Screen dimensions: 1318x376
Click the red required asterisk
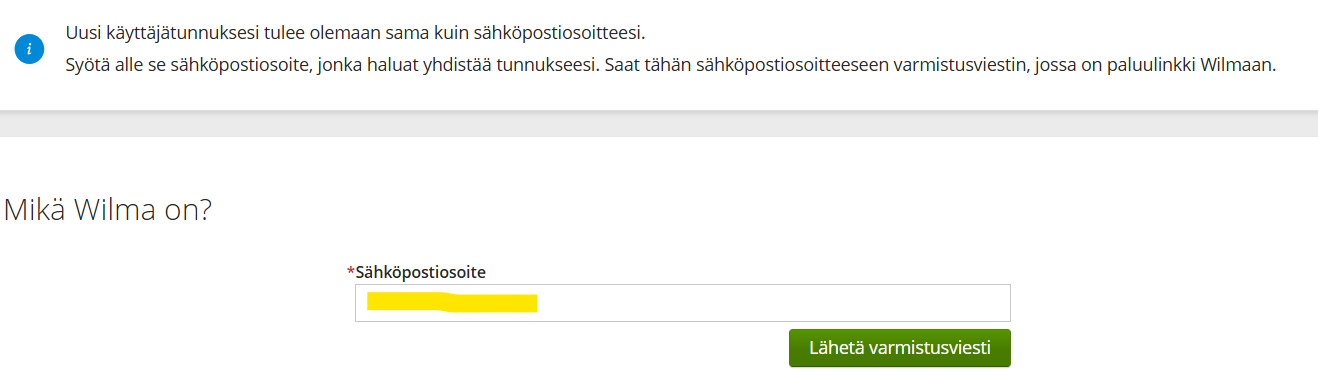click(351, 271)
